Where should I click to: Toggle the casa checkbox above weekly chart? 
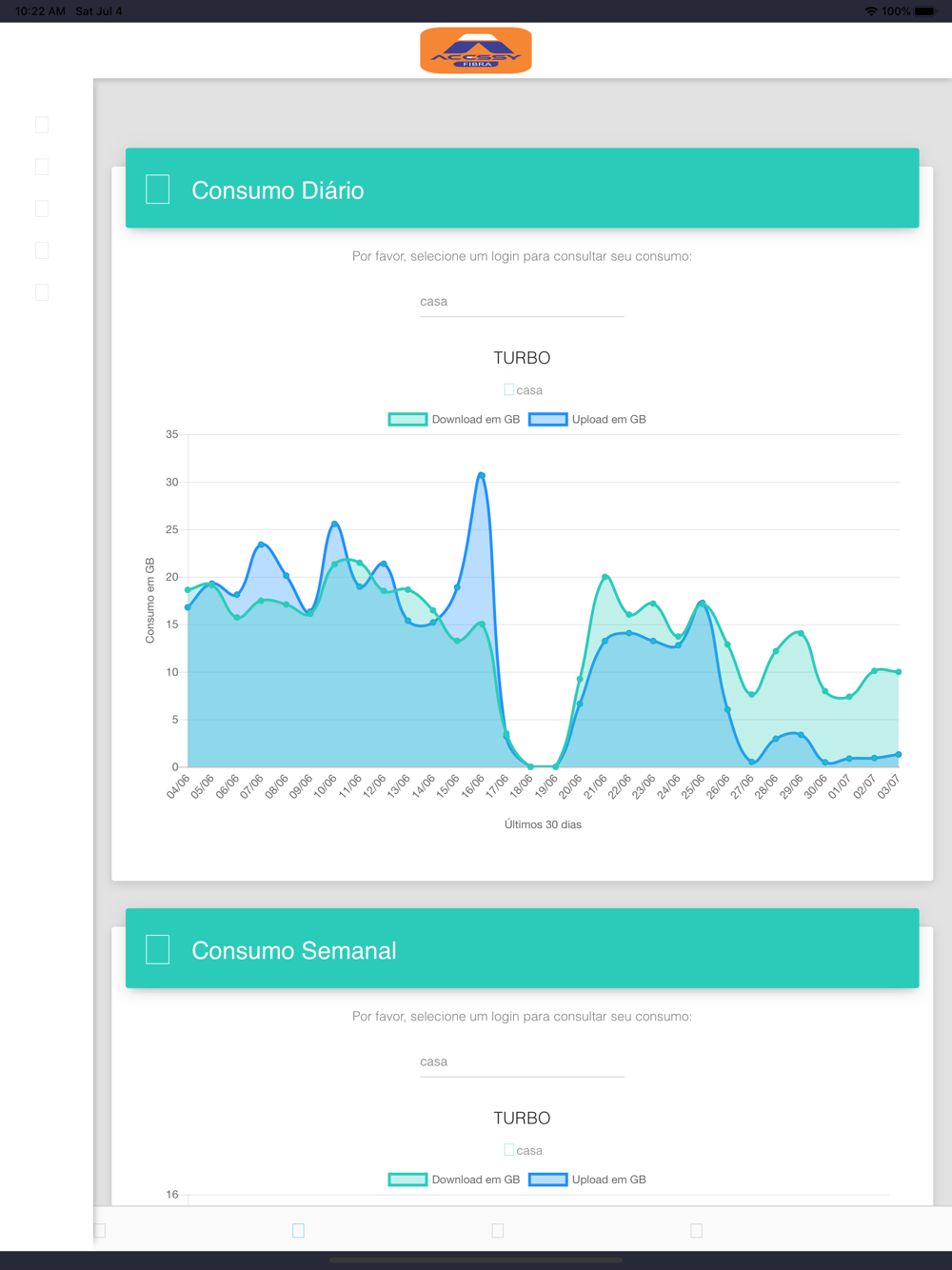[x=509, y=1150]
